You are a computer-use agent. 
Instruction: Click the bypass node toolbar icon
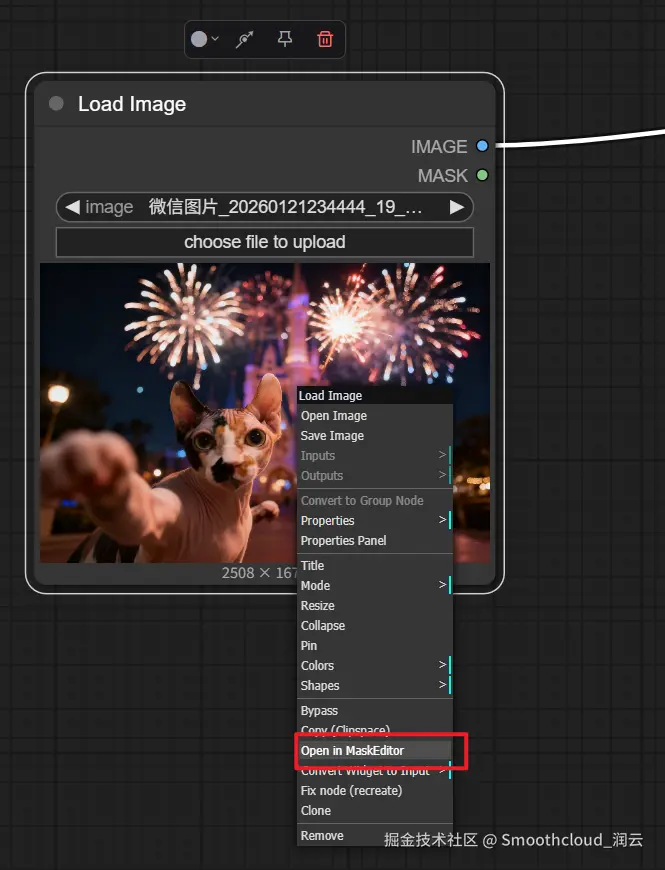coord(245,39)
